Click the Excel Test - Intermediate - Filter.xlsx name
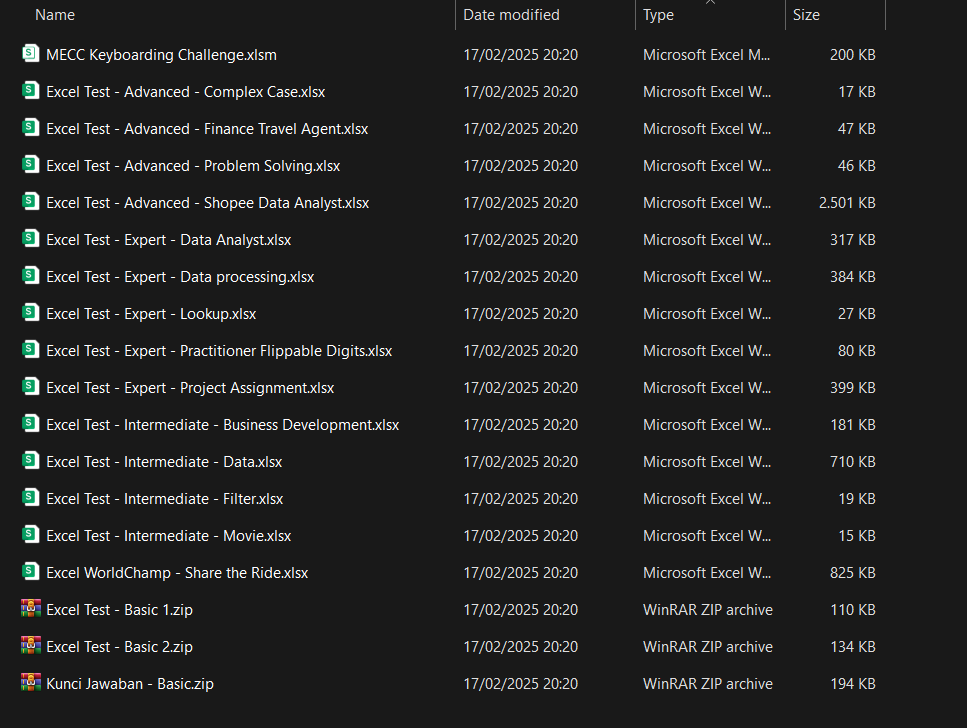967x728 pixels. [165, 499]
